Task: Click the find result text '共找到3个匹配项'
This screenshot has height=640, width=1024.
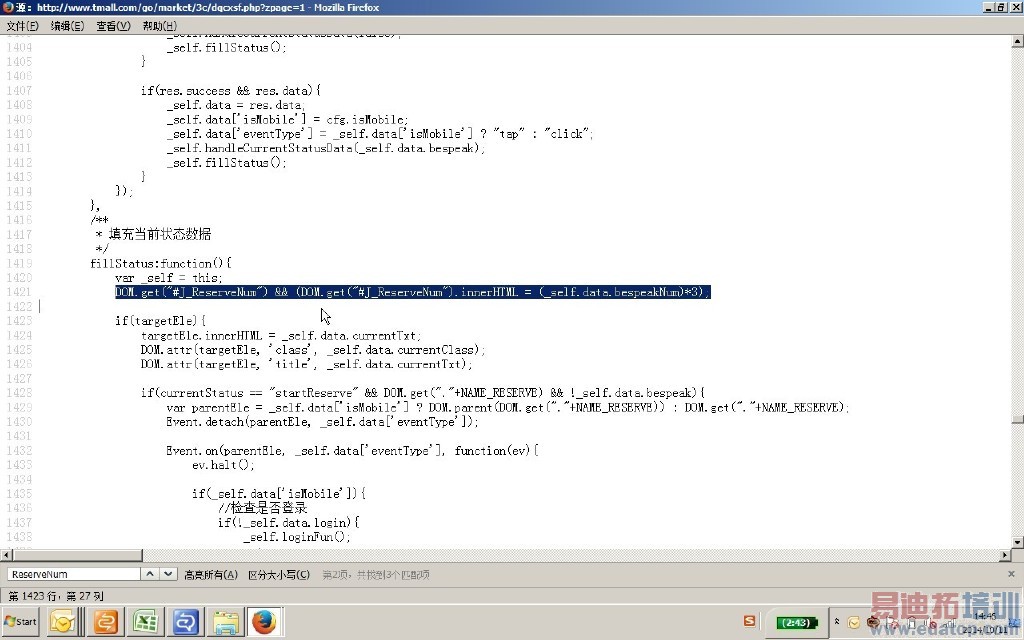Action: 393,575
